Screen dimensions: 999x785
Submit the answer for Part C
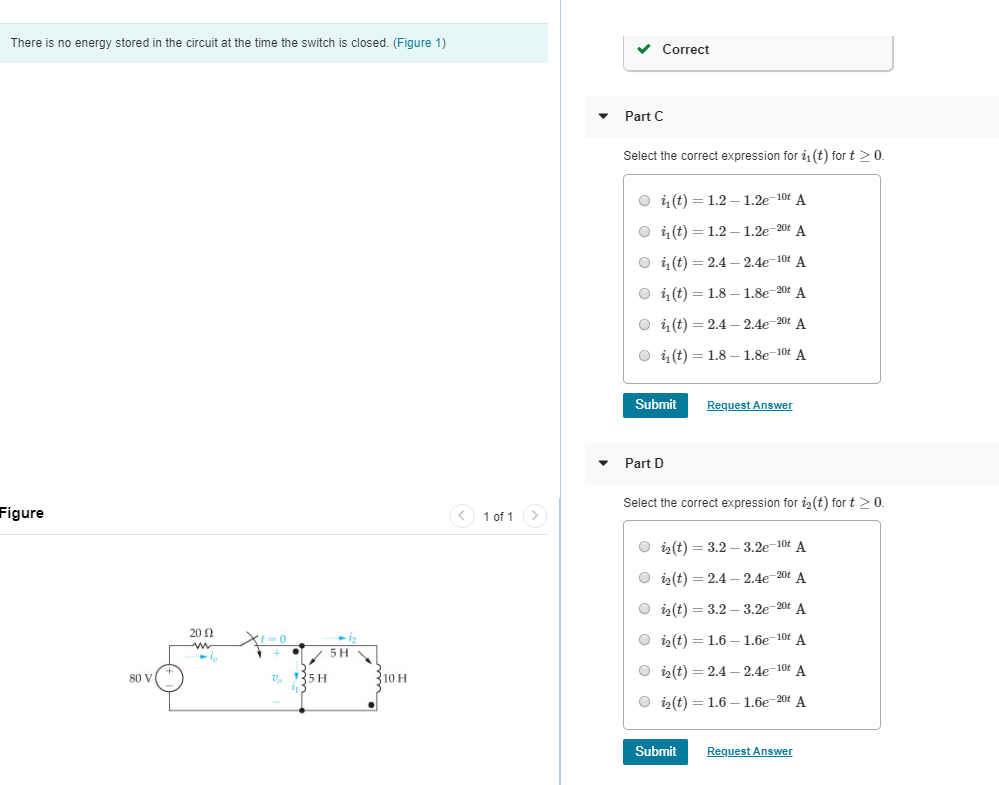tap(655, 405)
